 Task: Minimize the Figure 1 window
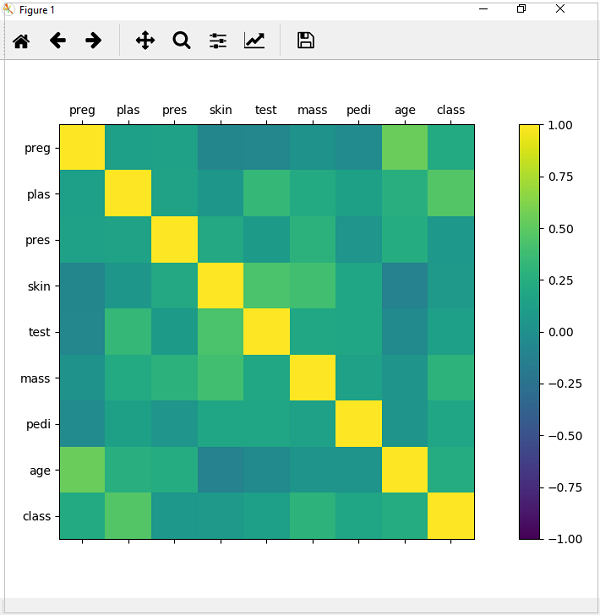(484, 9)
